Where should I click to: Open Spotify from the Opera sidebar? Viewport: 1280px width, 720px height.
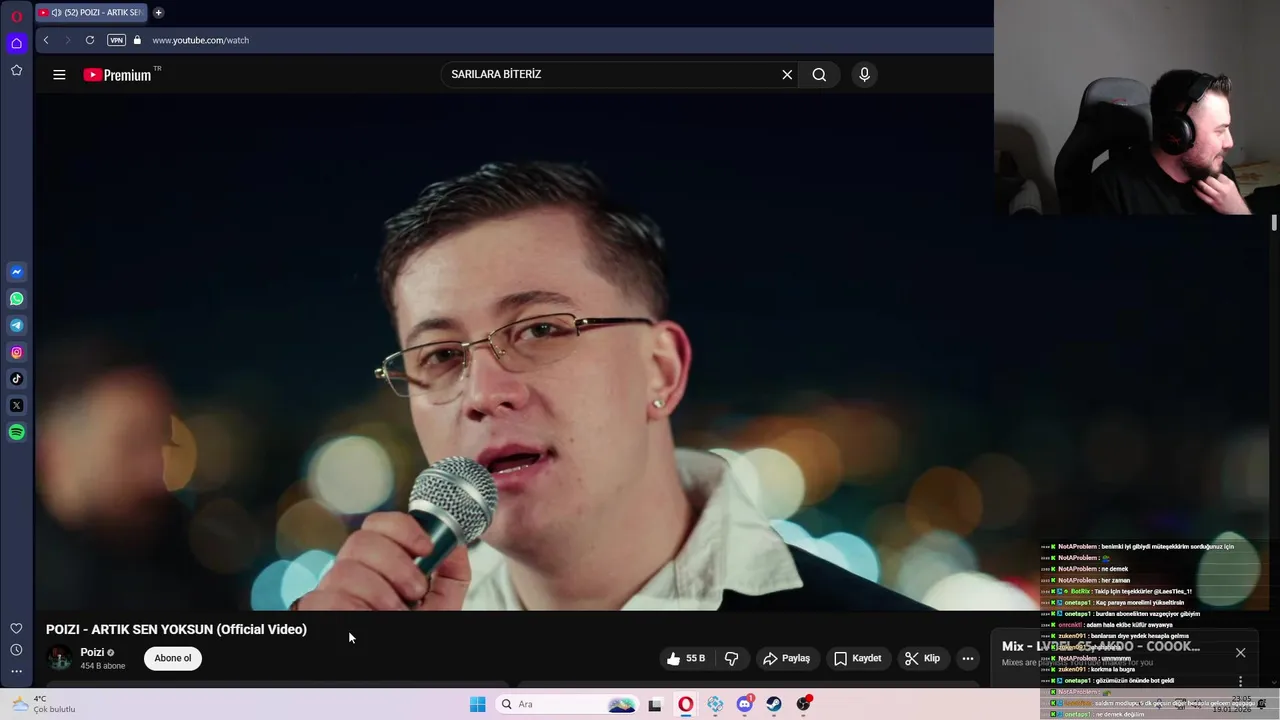[16, 432]
